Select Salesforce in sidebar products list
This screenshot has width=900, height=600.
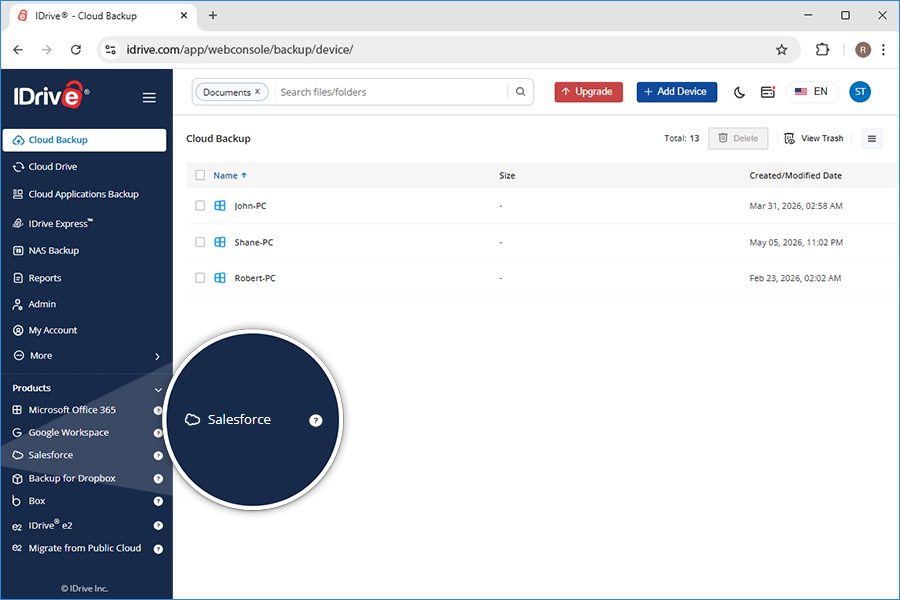[51, 455]
